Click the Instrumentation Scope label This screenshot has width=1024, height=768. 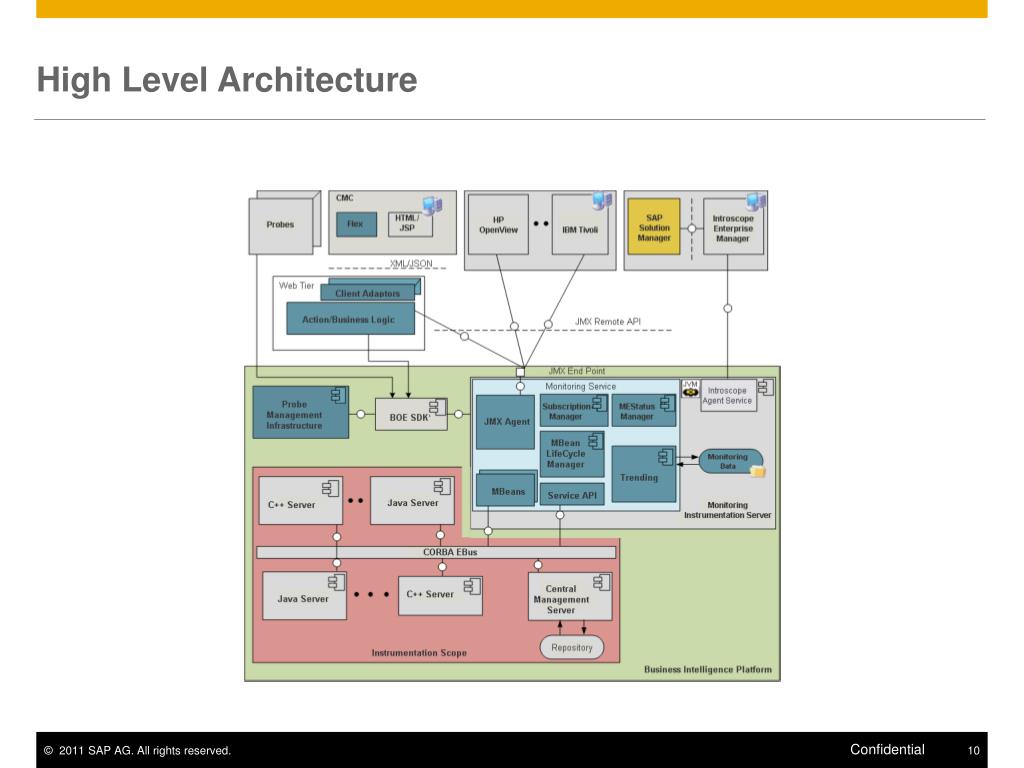419,652
